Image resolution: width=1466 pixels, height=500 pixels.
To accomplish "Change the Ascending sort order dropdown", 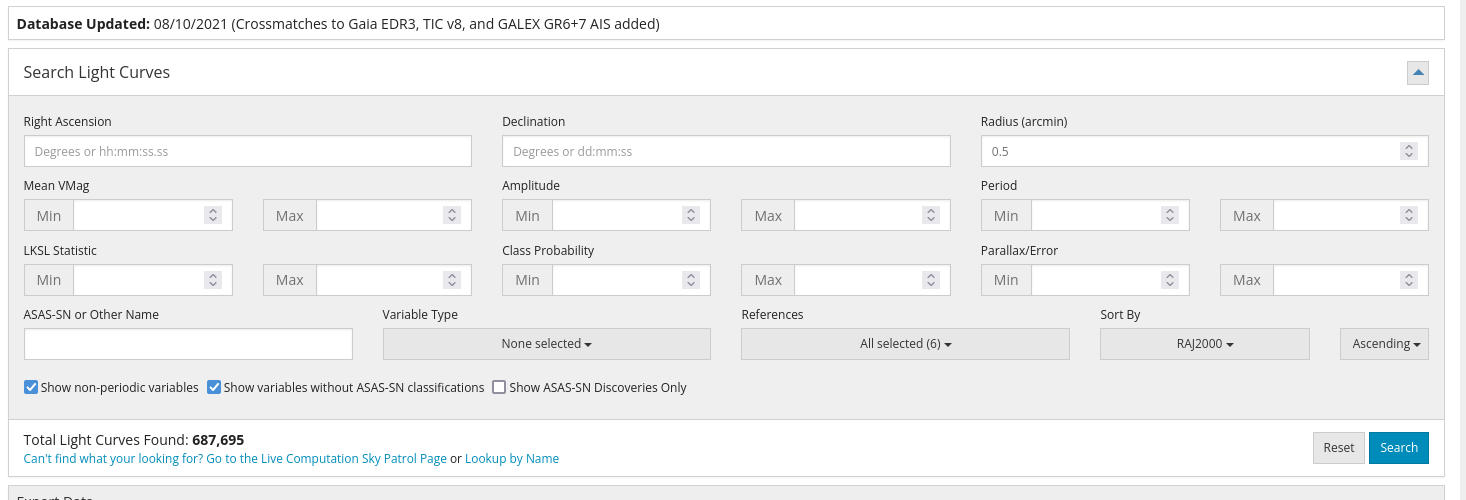I will (1384, 344).
